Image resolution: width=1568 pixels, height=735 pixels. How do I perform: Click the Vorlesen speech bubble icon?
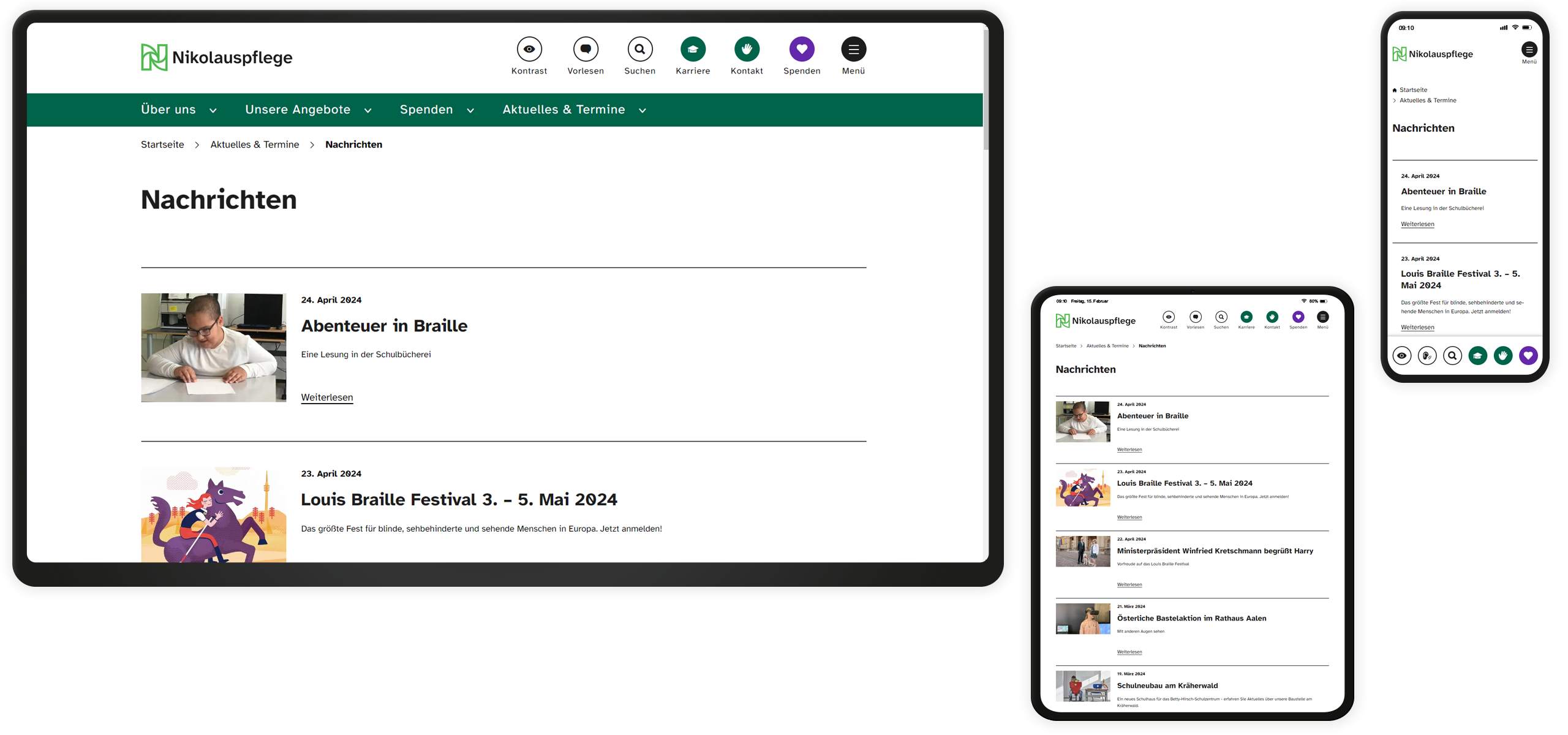coord(586,49)
